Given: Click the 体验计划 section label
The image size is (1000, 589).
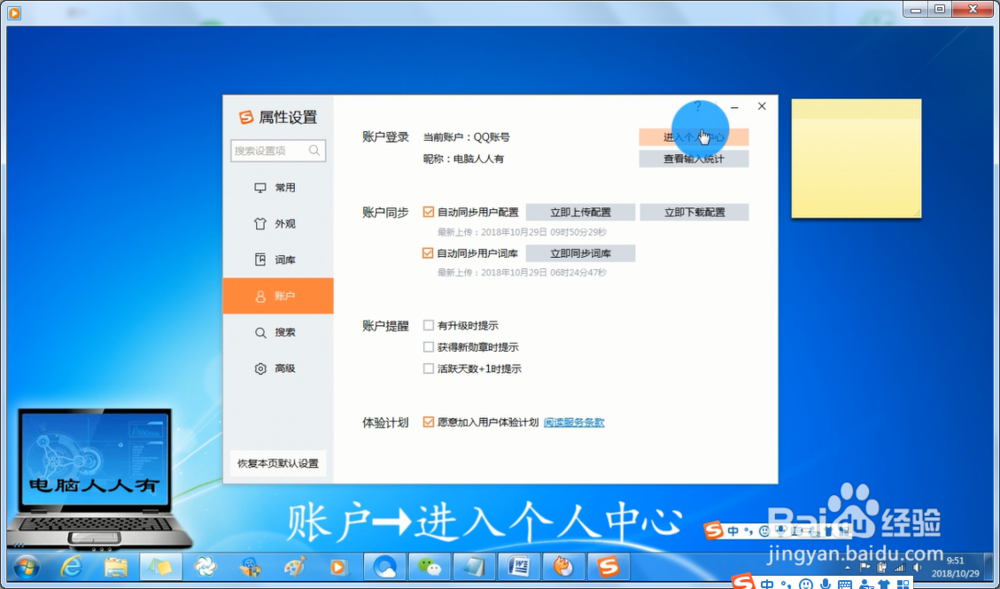Looking at the screenshot, I should [385, 423].
